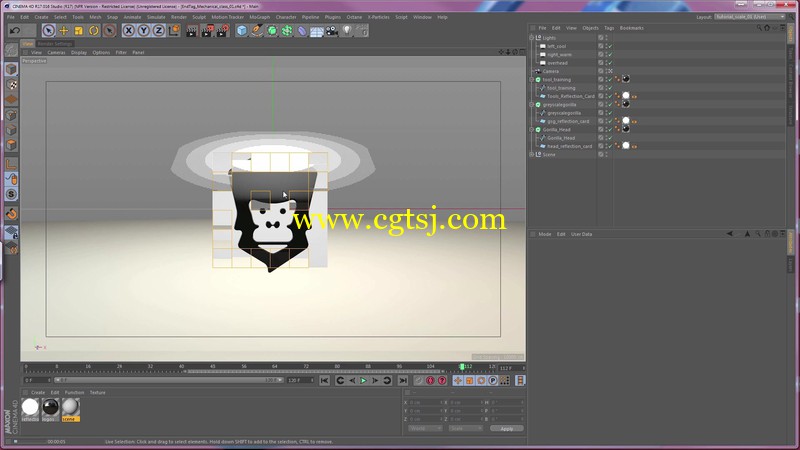The width and height of the screenshot is (800, 450).
Task: Open the World coordinate dropdown
Action: pos(425,429)
